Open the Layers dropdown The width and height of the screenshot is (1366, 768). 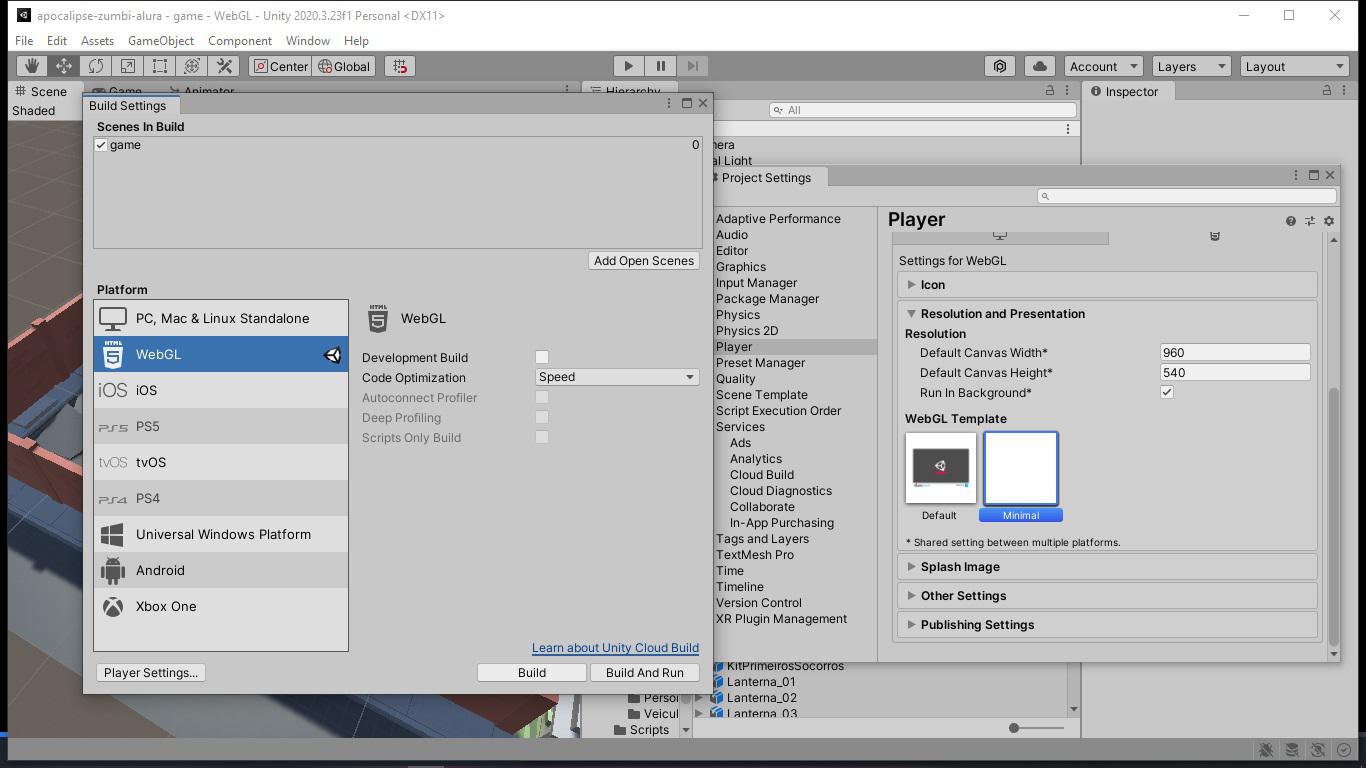(x=1190, y=66)
